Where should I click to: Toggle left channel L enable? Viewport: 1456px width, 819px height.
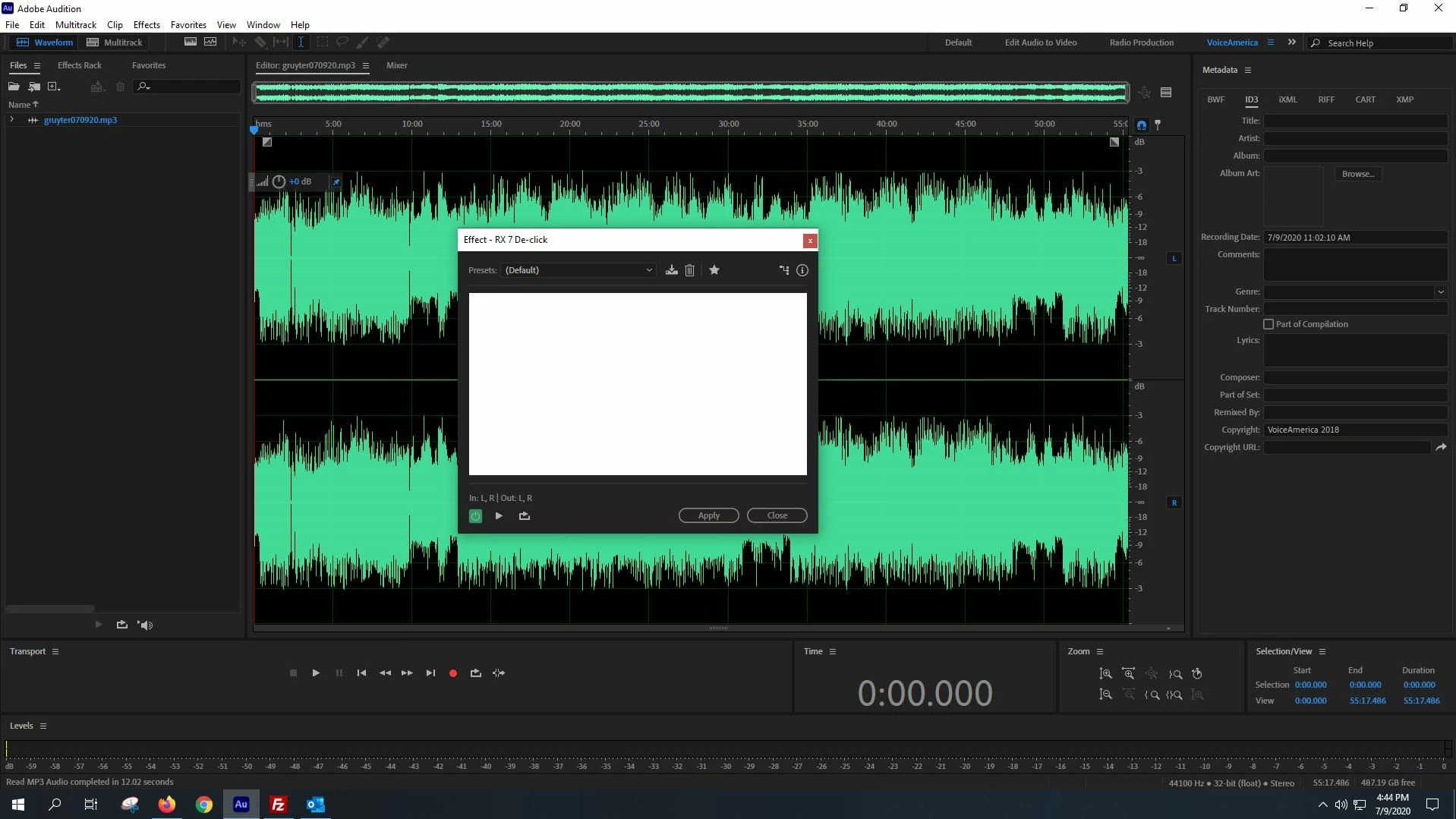pyautogui.click(x=1174, y=258)
